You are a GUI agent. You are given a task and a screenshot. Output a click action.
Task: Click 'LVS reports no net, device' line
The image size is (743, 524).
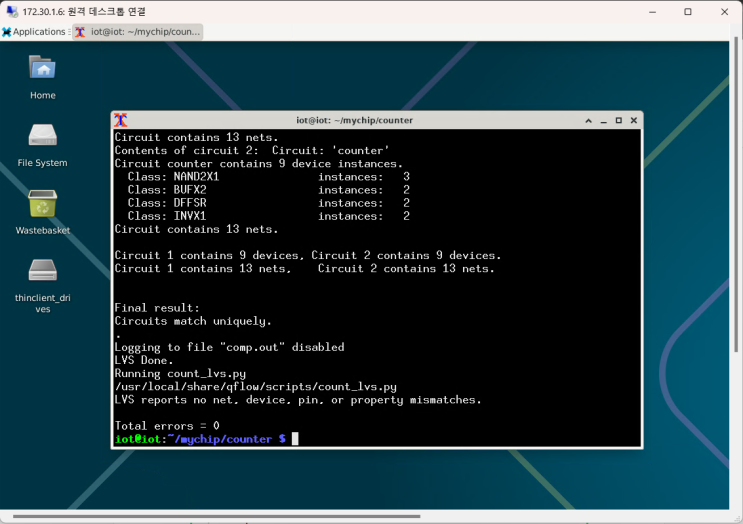(298, 400)
